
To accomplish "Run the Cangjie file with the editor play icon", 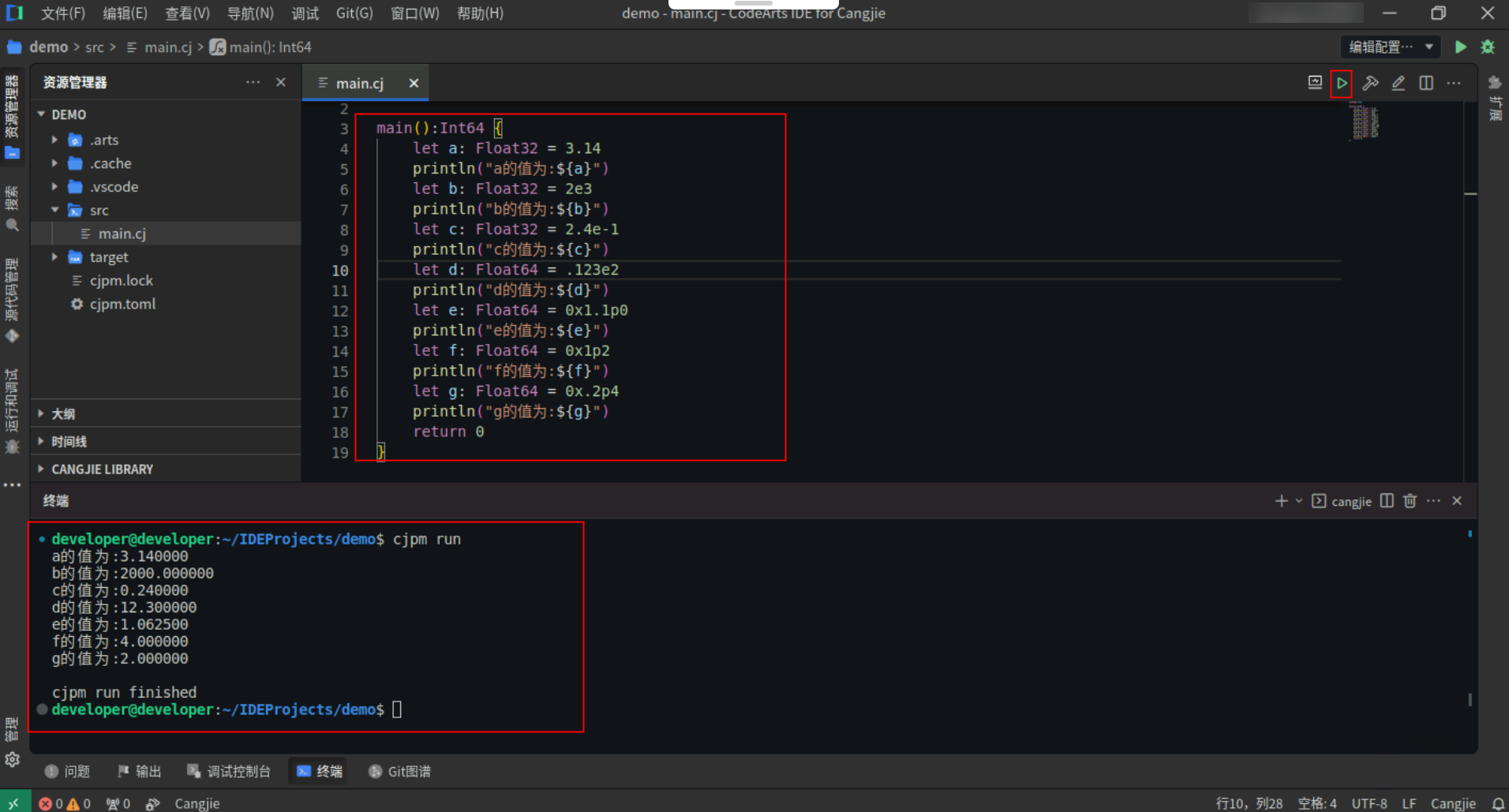I will [1342, 83].
